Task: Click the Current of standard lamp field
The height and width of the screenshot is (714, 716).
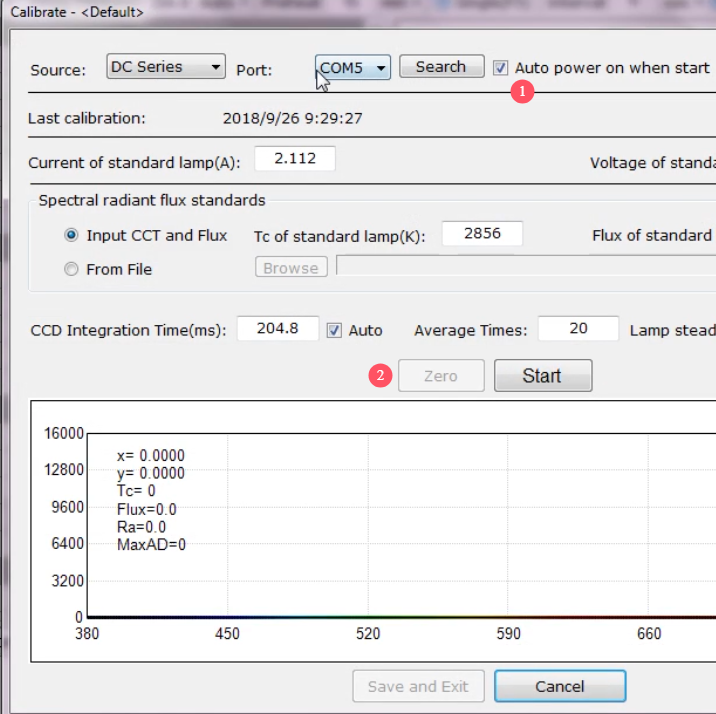Action: [295, 158]
